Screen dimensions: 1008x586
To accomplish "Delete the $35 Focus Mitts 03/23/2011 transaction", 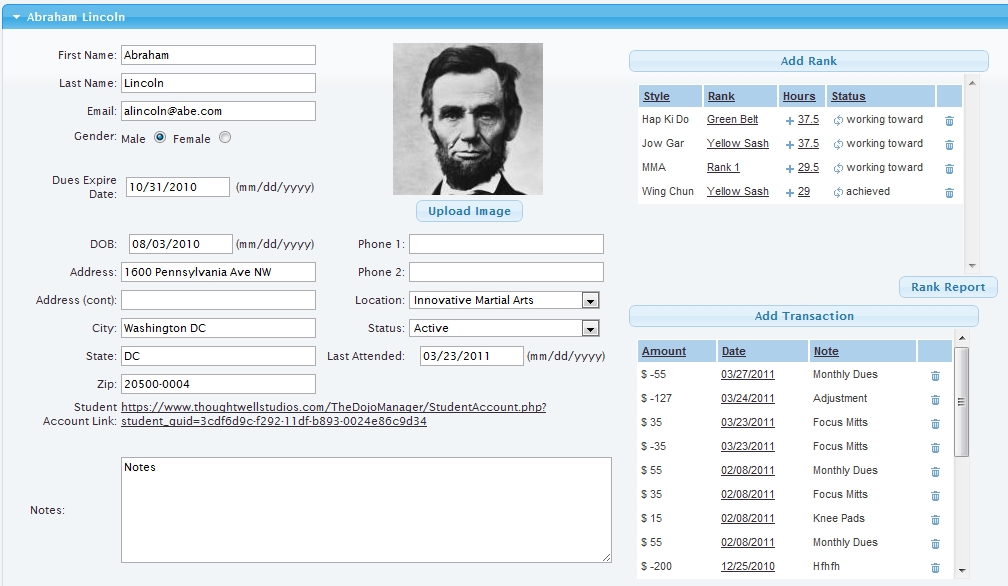I will click(x=935, y=424).
